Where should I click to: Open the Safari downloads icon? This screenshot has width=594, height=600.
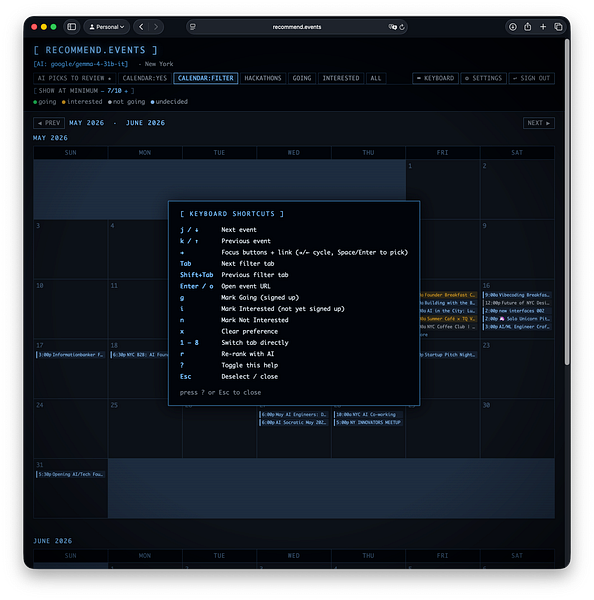(x=512, y=27)
